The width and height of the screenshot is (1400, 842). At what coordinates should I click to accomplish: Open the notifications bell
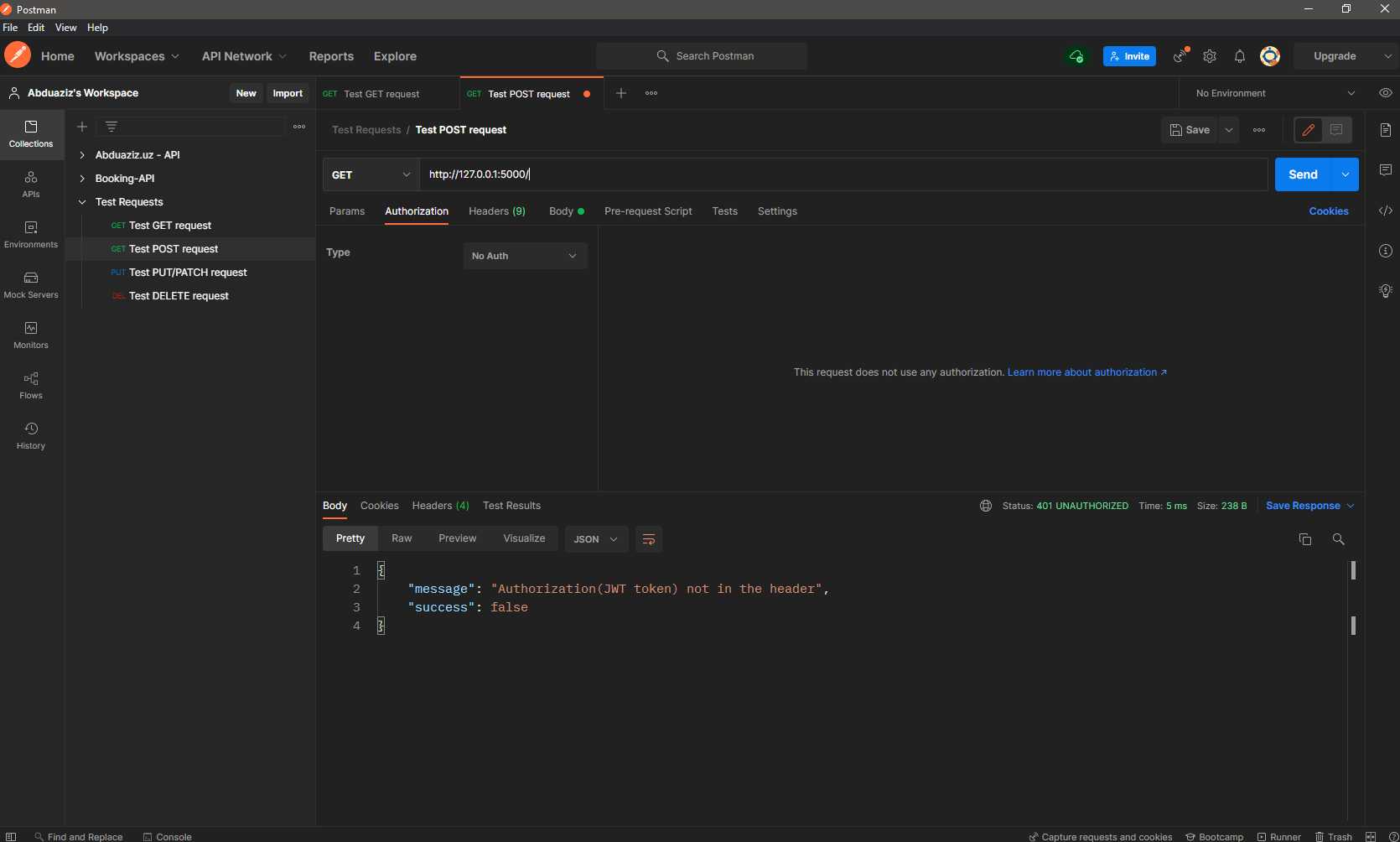tap(1240, 56)
